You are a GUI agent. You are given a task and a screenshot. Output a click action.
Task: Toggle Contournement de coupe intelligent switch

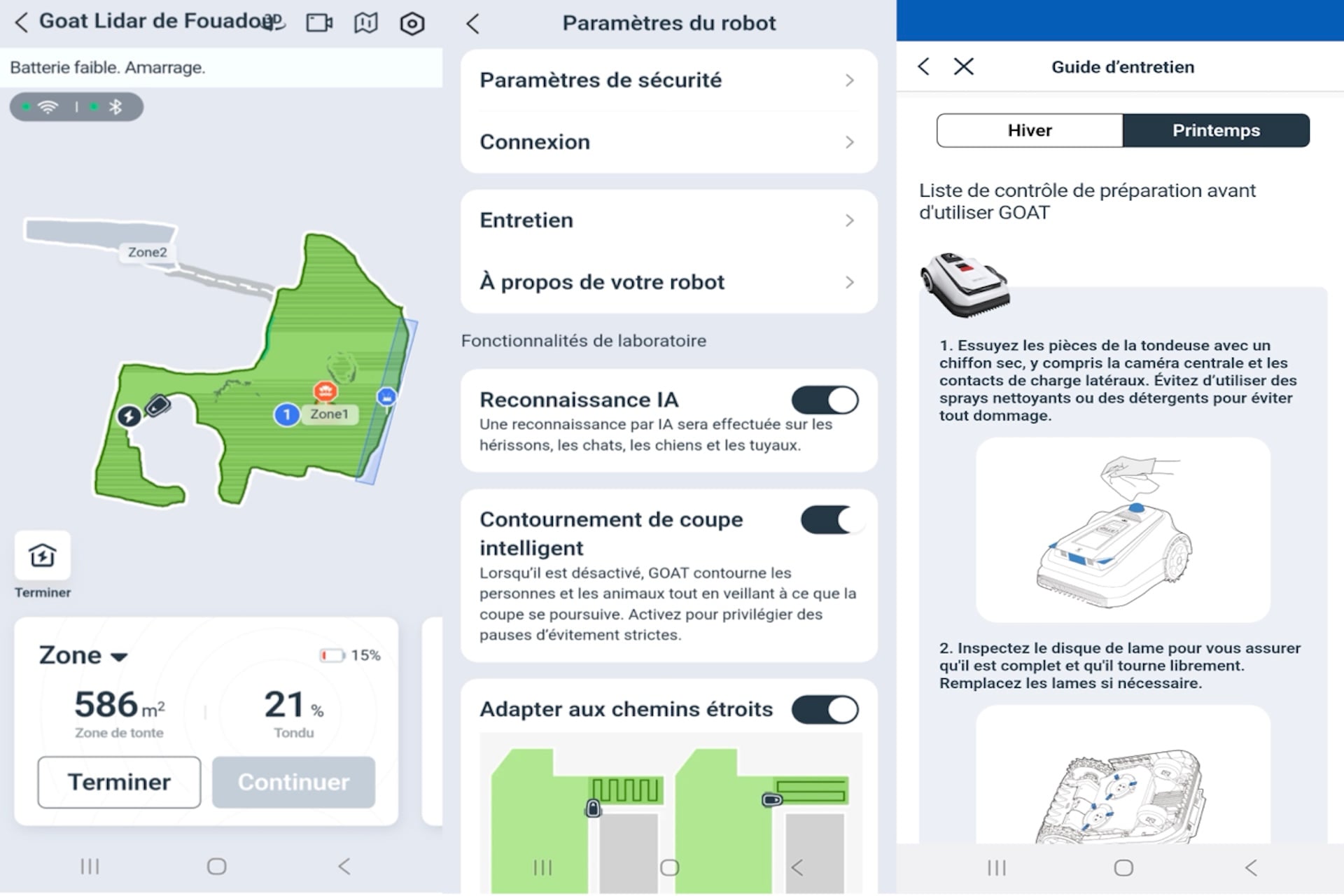[x=833, y=520]
